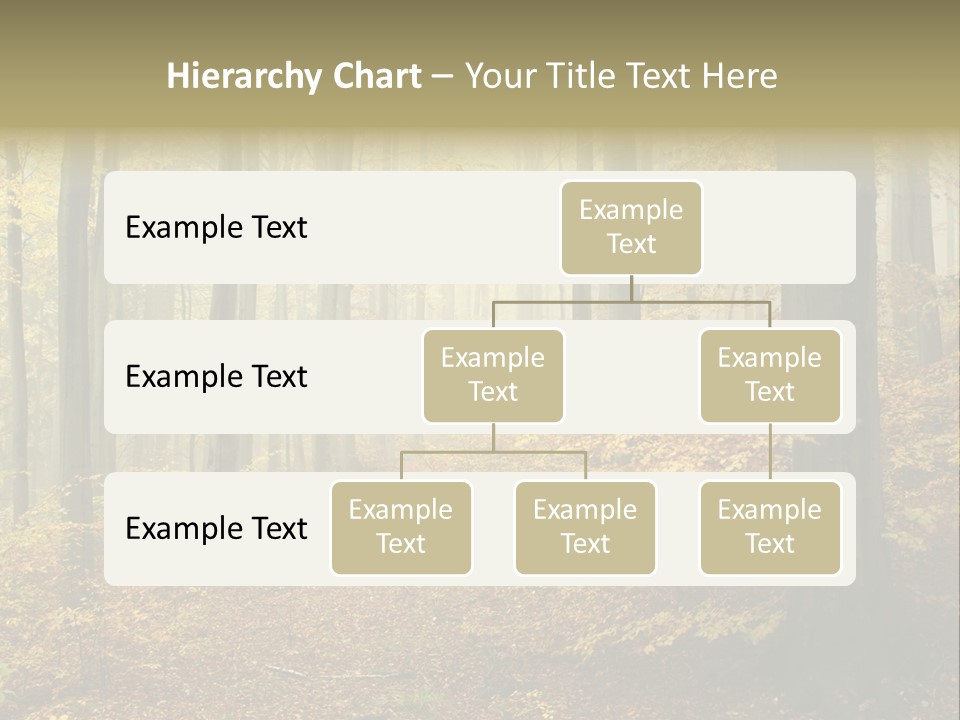The width and height of the screenshot is (960, 720).
Task: Click the connector line below the top node
Action: pyautogui.click(x=631, y=290)
